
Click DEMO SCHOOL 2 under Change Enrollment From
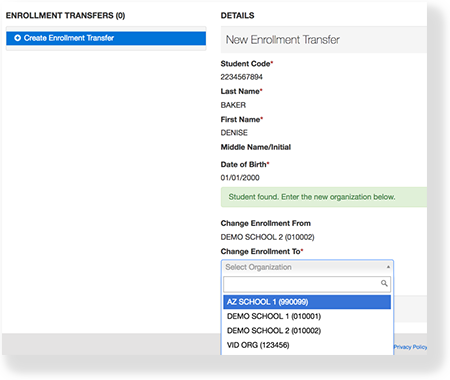coord(267,237)
